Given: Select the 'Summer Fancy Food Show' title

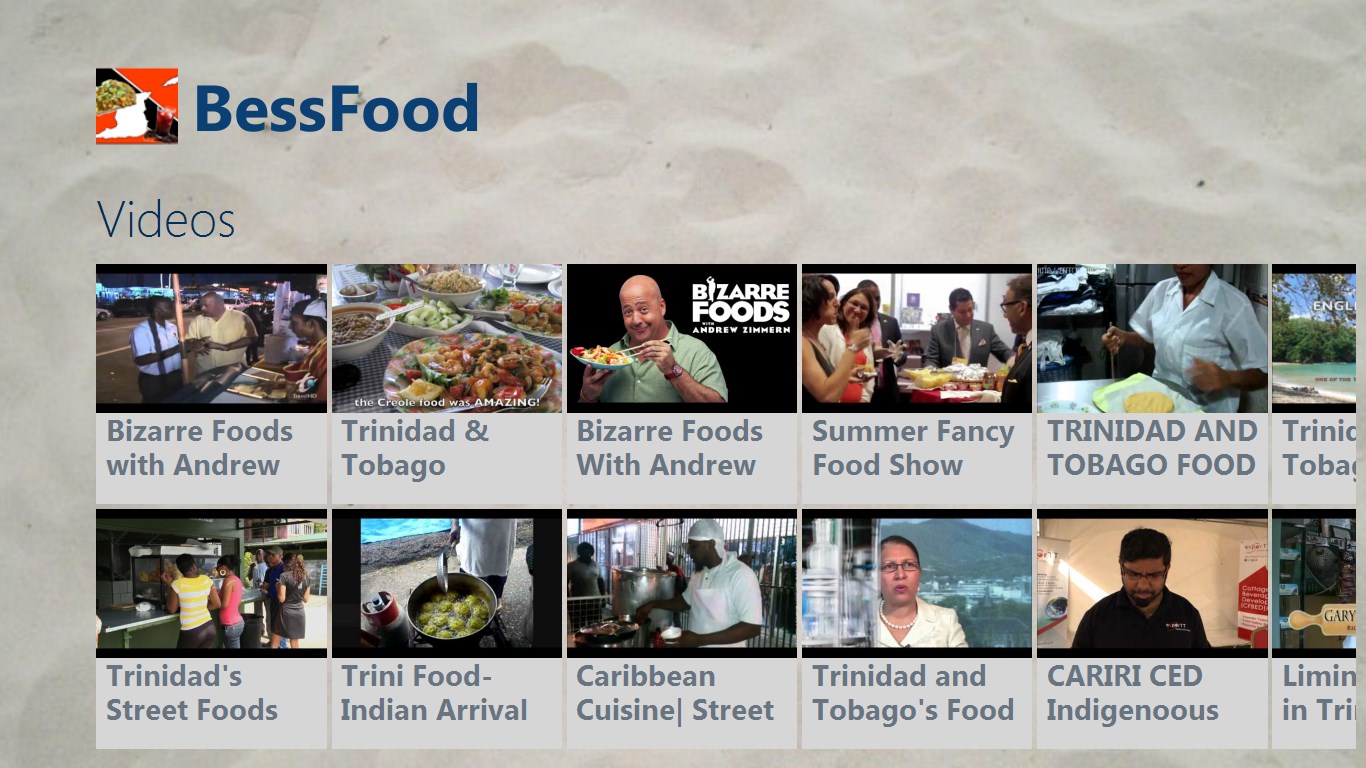Looking at the screenshot, I should 913,448.
